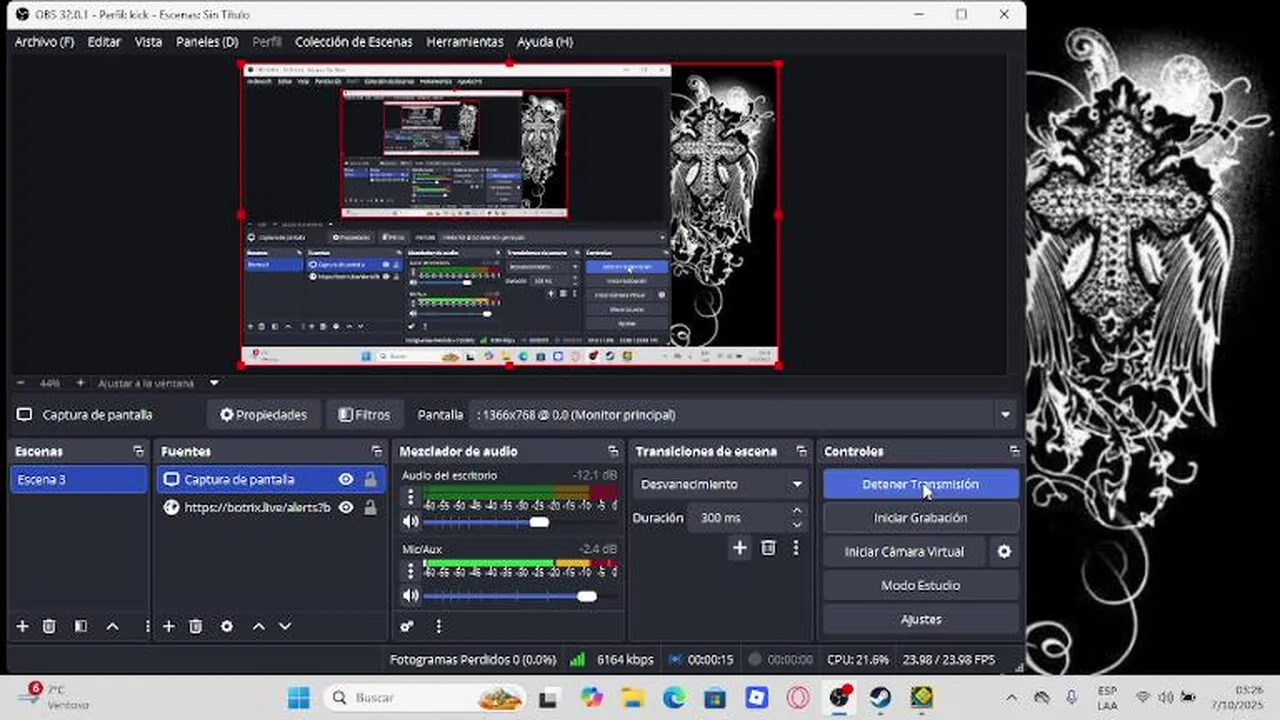The height and width of the screenshot is (720, 1280).
Task: Open Steam from the taskbar
Action: (x=880, y=698)
